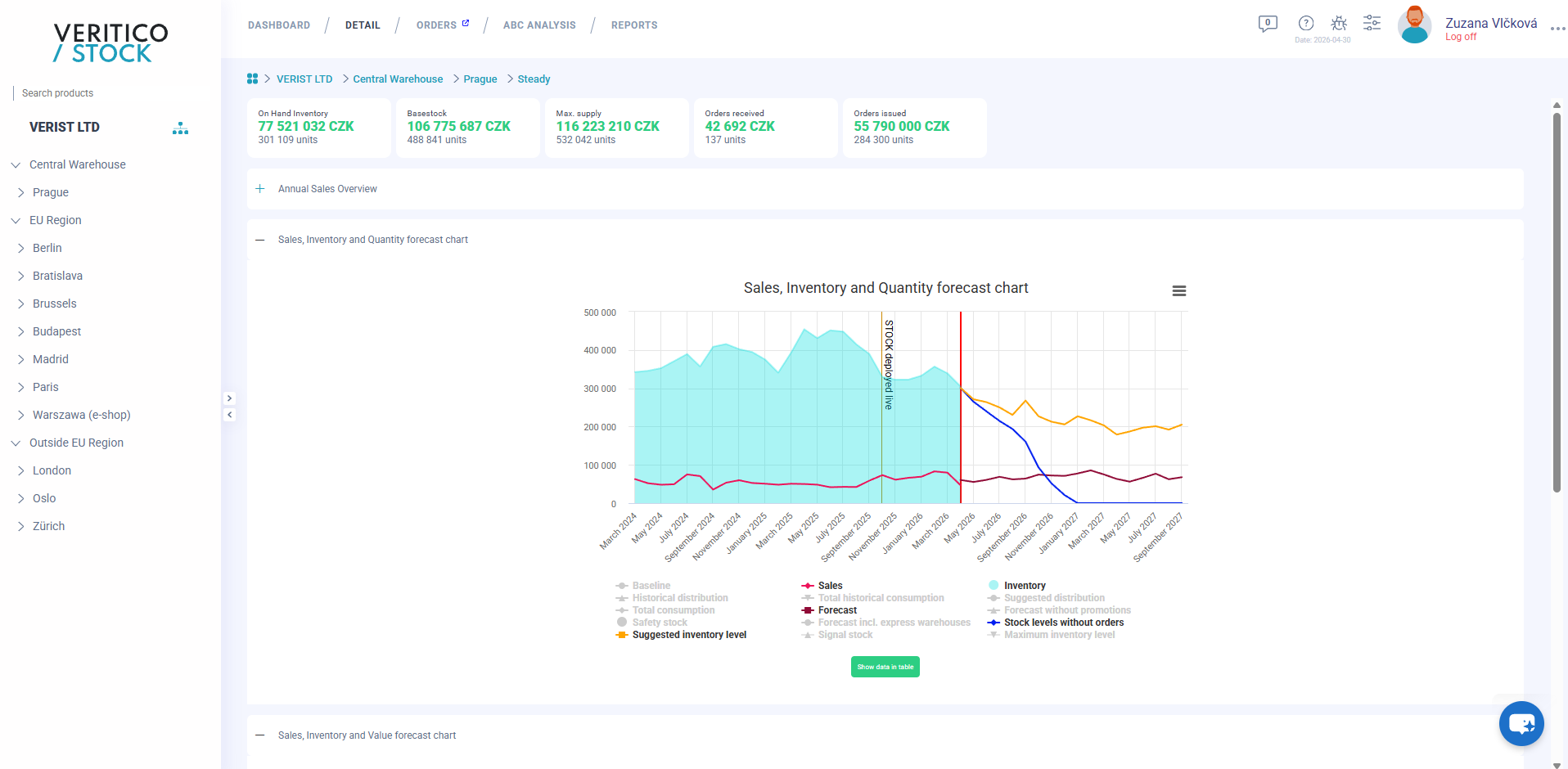The width and height of the screenshot is (1568, 769).
Task: Expand the Annual Sales Overview panel
Action: click(260, 189)
